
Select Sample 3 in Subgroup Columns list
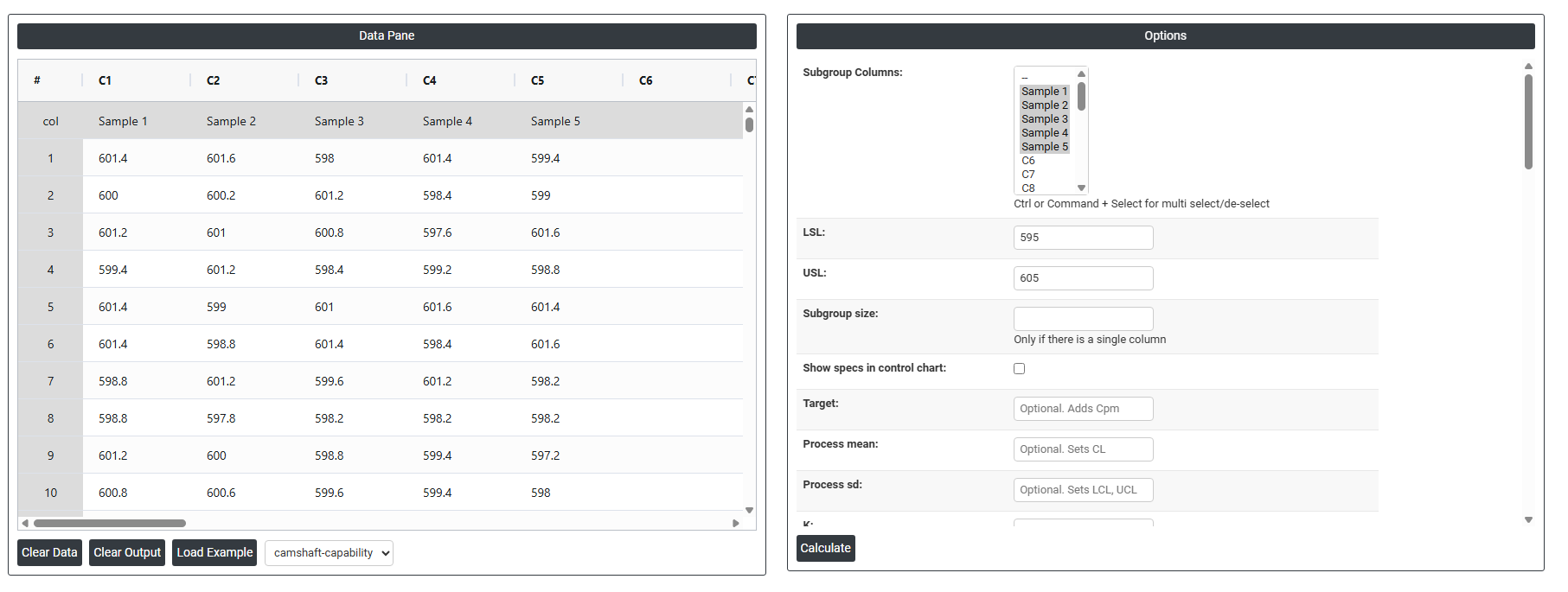[1044, 119]
